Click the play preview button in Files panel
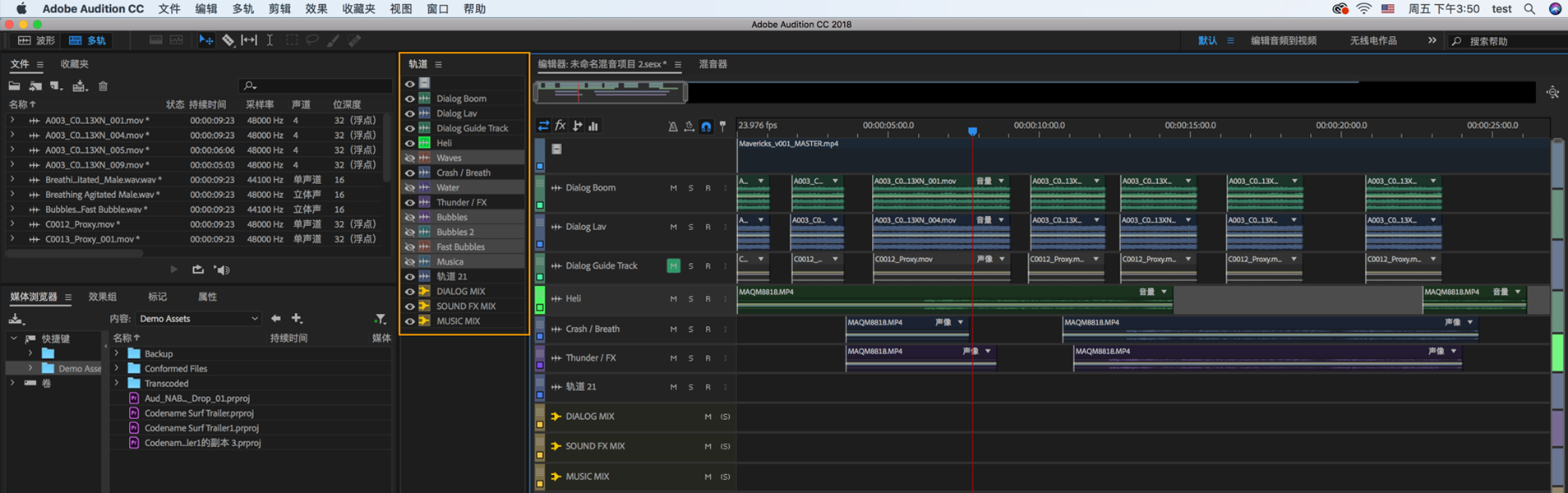This screenshot has height=493, width=1568. [173, 270]
